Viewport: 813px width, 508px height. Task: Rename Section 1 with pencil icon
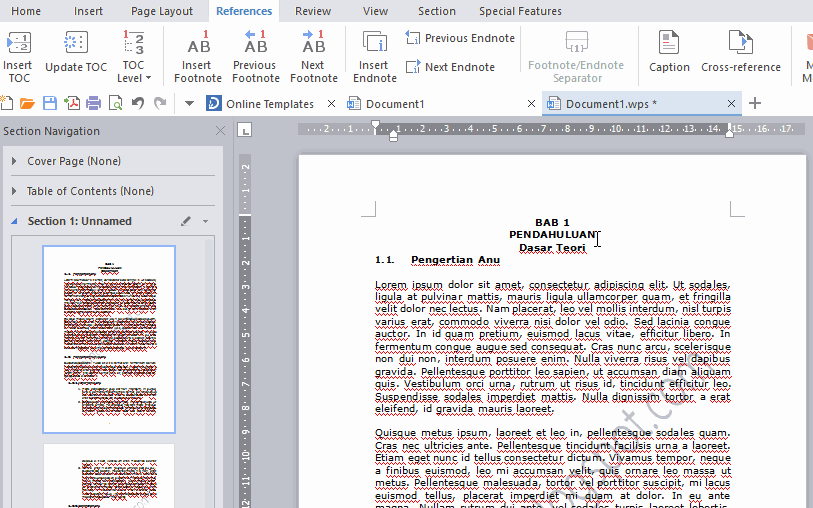pyautogui.click(x=186, y=221)
